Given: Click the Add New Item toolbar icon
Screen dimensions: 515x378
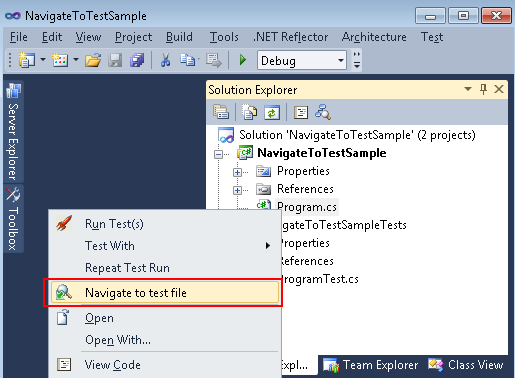Looking at the screenshot, I should tap(60, 60).
